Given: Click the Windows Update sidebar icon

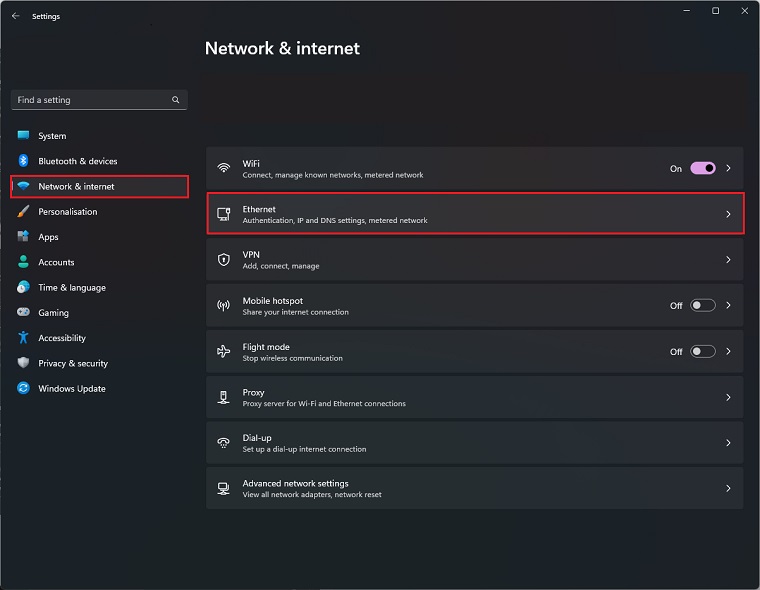Looking at the screenshot, I should [23, 388].
